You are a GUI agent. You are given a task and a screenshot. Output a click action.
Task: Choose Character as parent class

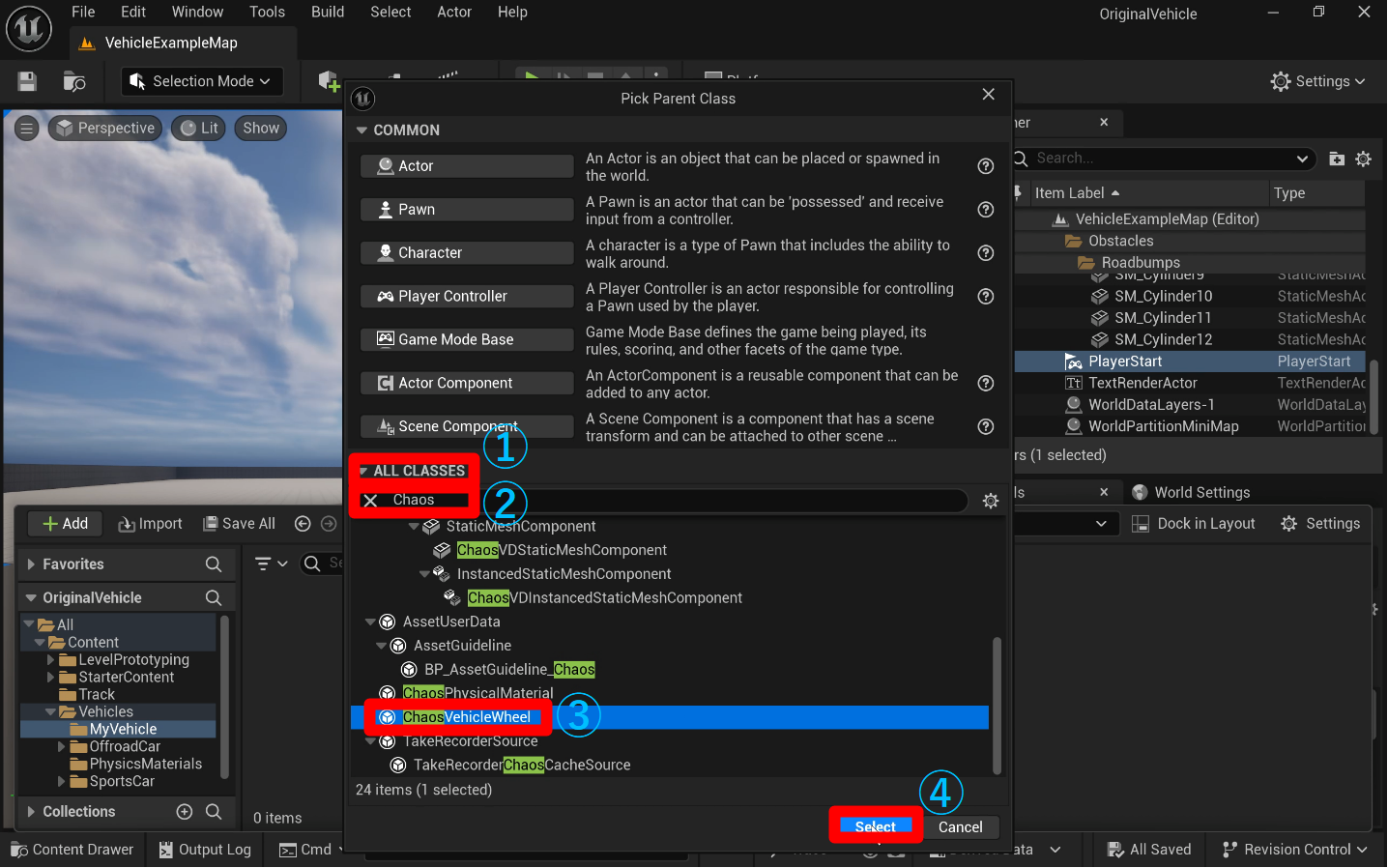click(x=467, y=253)
